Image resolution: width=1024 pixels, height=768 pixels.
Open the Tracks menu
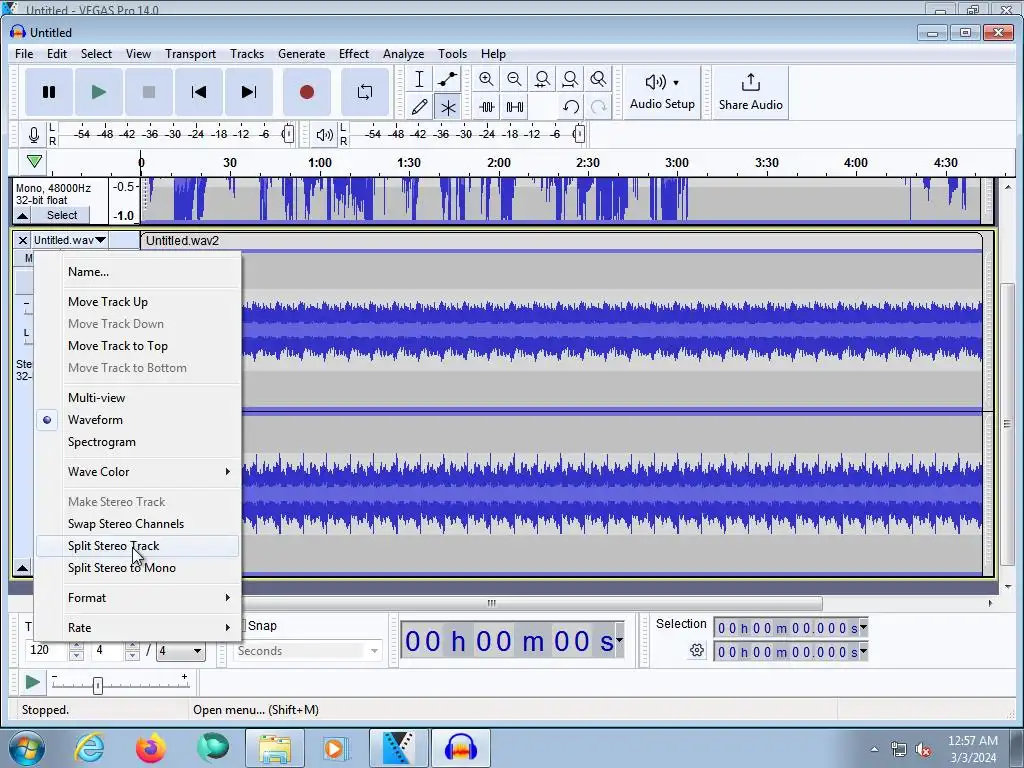tap(247, 54)
